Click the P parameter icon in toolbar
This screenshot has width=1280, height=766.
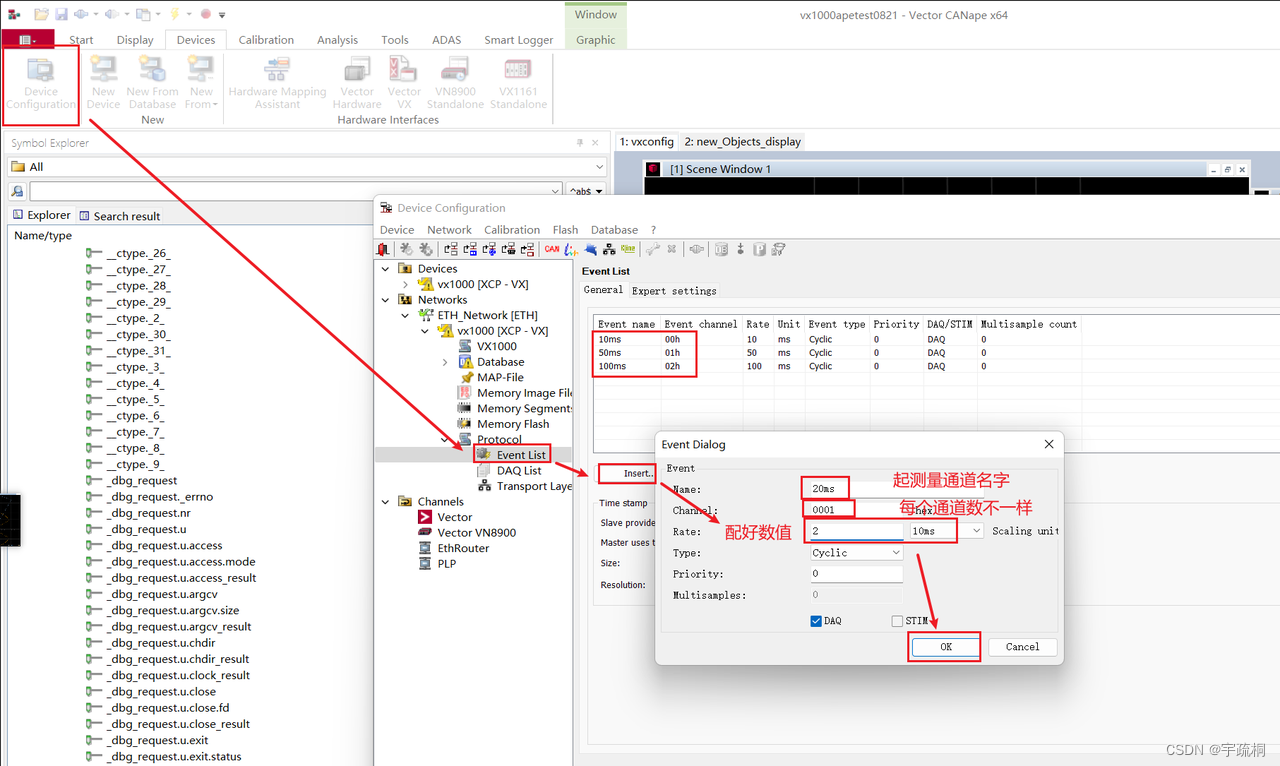[x=760, y=249]
